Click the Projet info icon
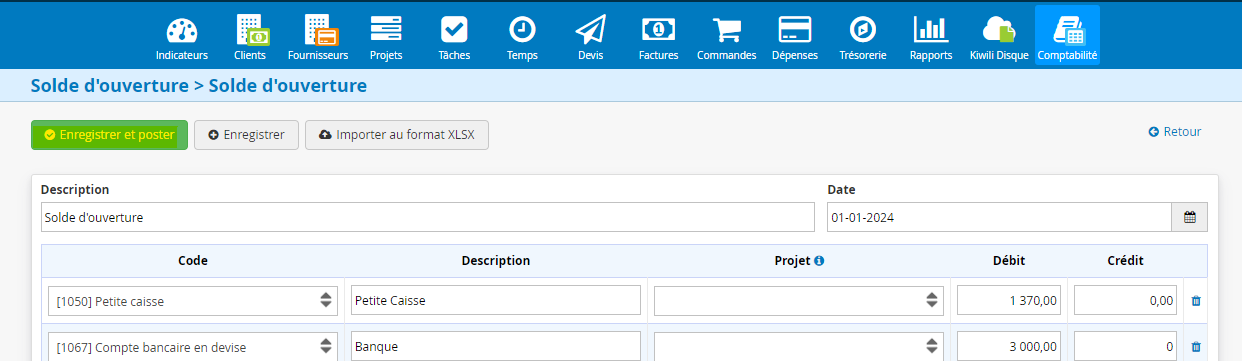Image resolution: width=1242 pixels, height=361 pixels. (x=819, y=261)
